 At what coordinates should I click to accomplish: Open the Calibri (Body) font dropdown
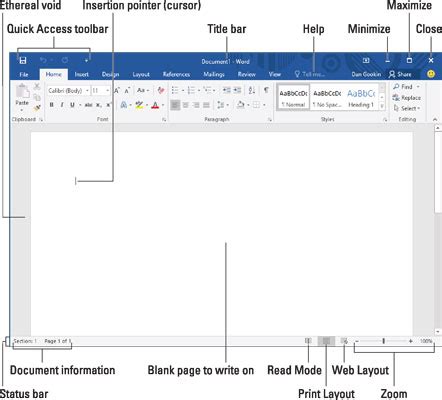coord(68,90)
